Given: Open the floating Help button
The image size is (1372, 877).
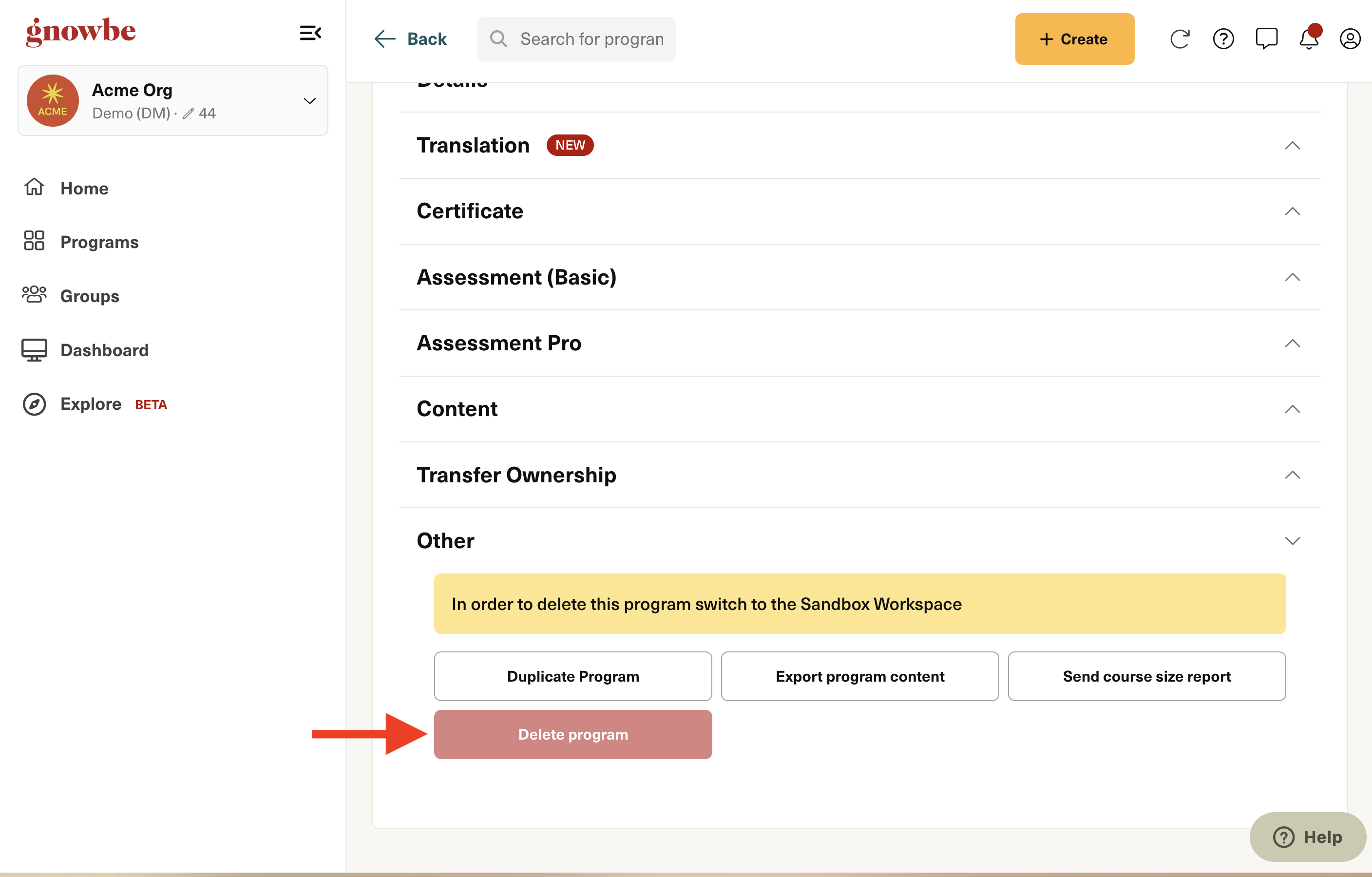Looking at the screenshot, I should click(x=1307, y=837).
